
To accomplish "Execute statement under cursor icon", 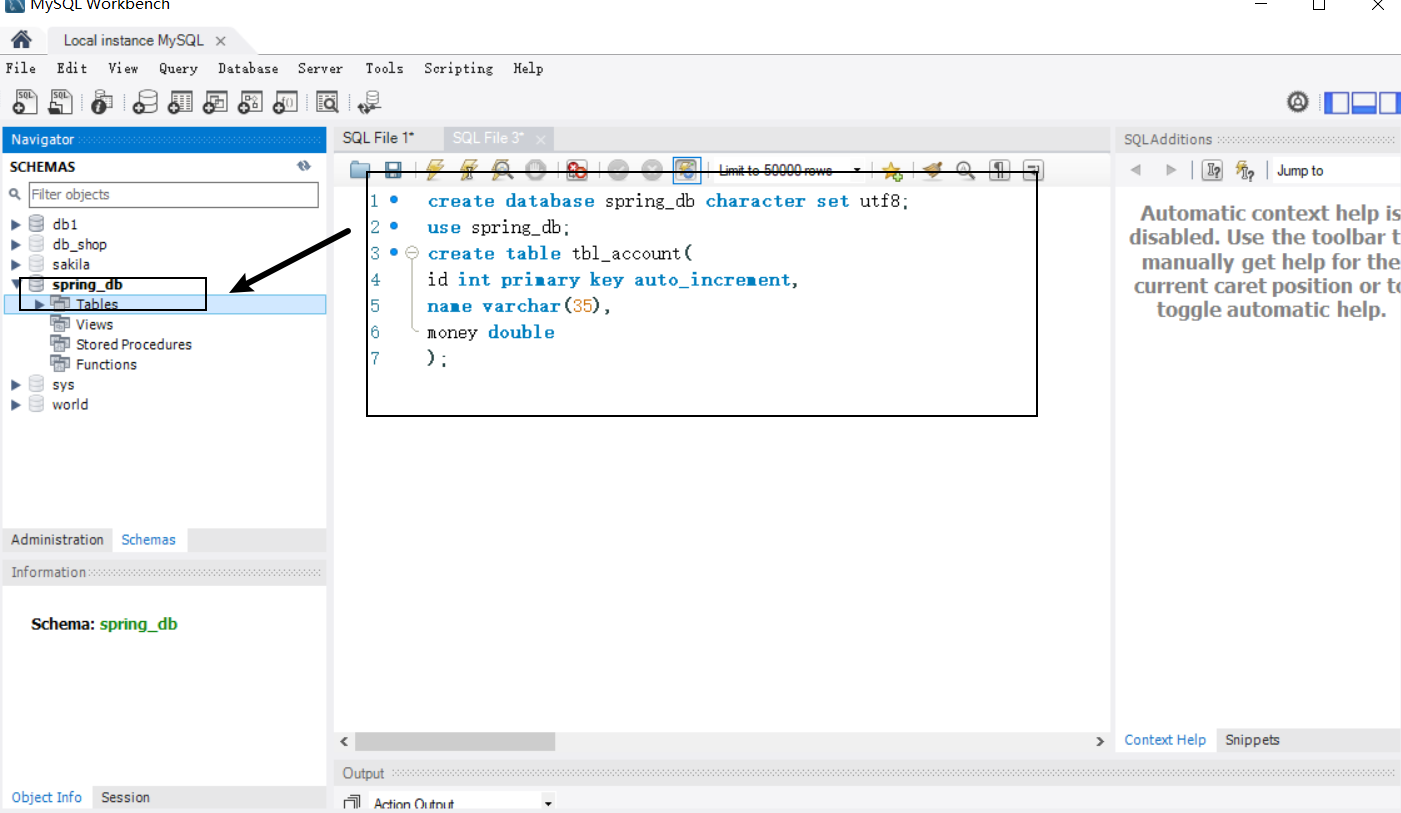I will pos(468,170).
